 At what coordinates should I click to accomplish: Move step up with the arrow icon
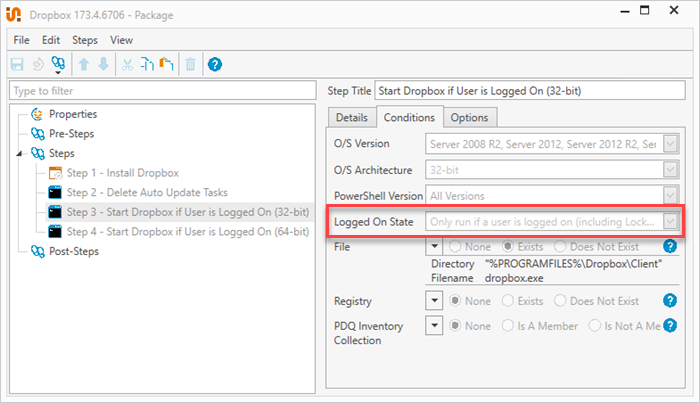(84, 65)
